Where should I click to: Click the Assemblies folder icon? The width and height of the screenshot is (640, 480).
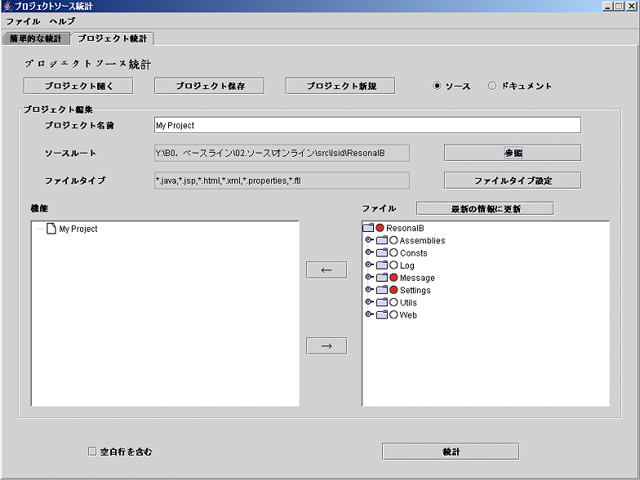381,241
